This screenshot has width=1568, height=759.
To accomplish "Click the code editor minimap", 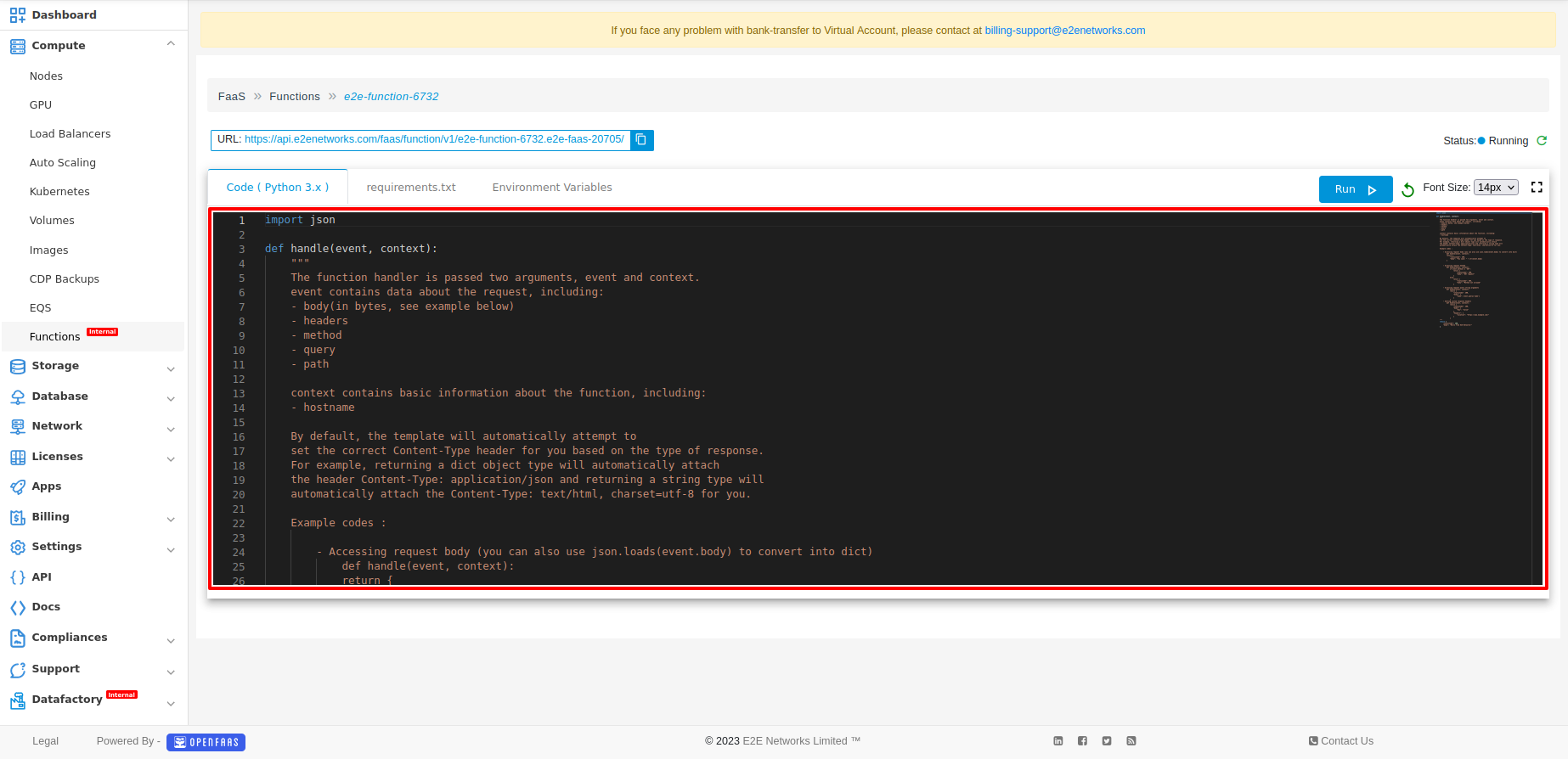I will 1481,272.
